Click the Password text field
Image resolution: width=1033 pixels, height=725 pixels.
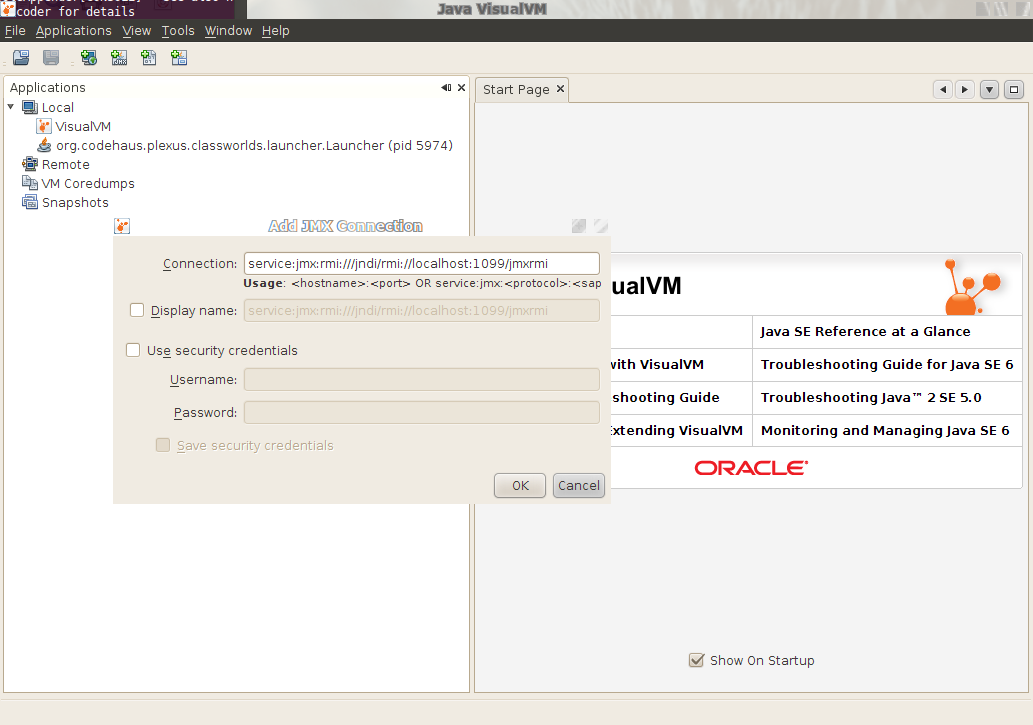422,413
